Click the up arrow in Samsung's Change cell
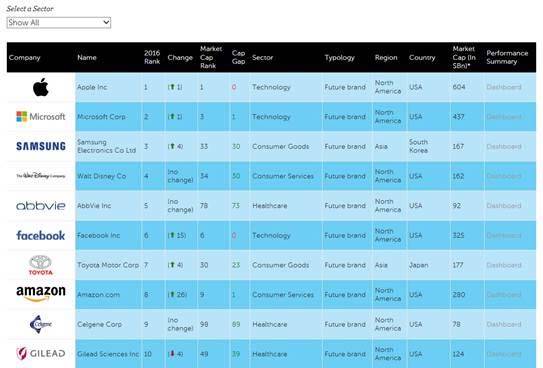The height and width of the screenshot is (368, 543). [172, 146]
